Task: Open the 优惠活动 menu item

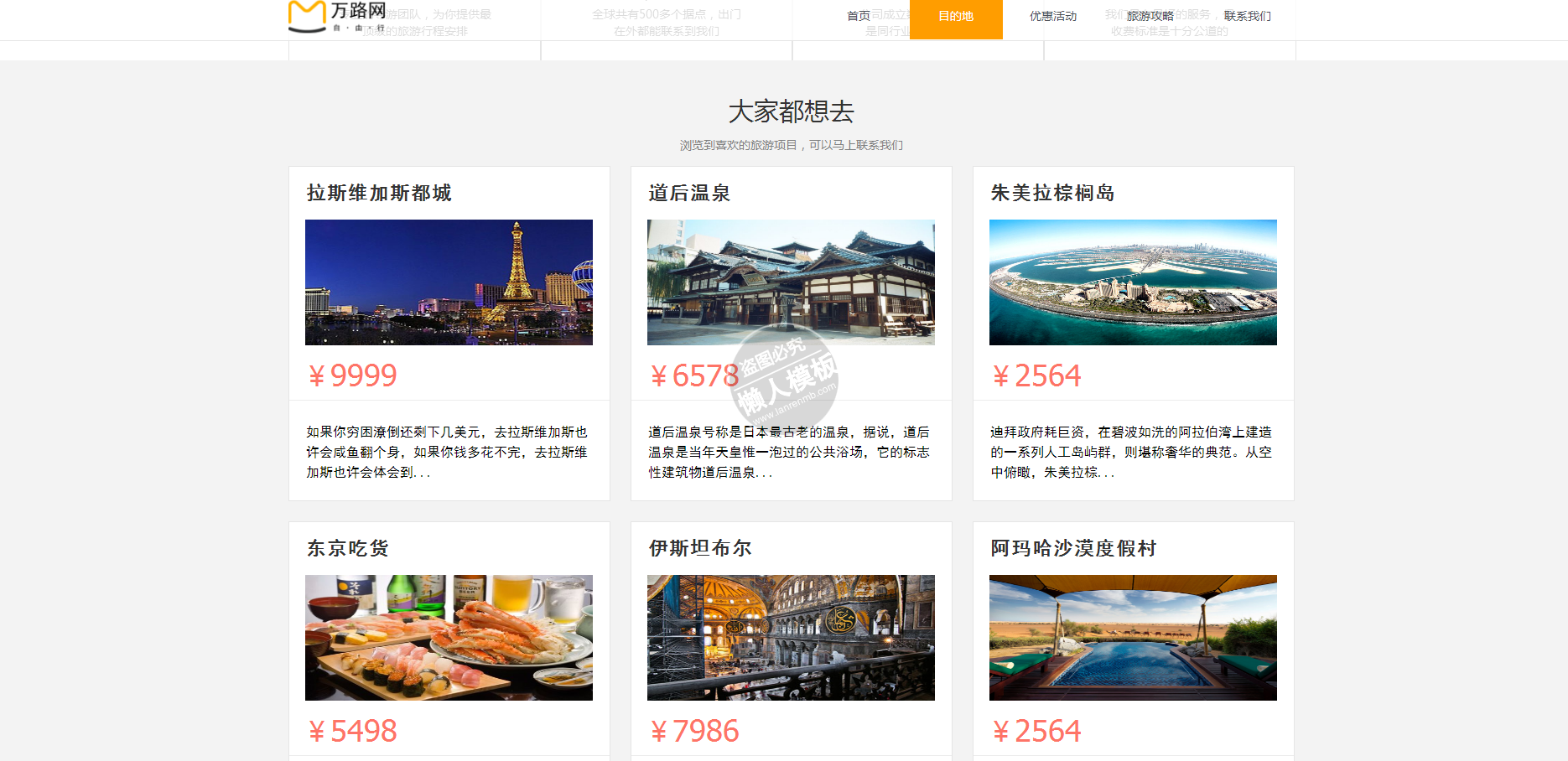Action: [x=1053, y=16]
